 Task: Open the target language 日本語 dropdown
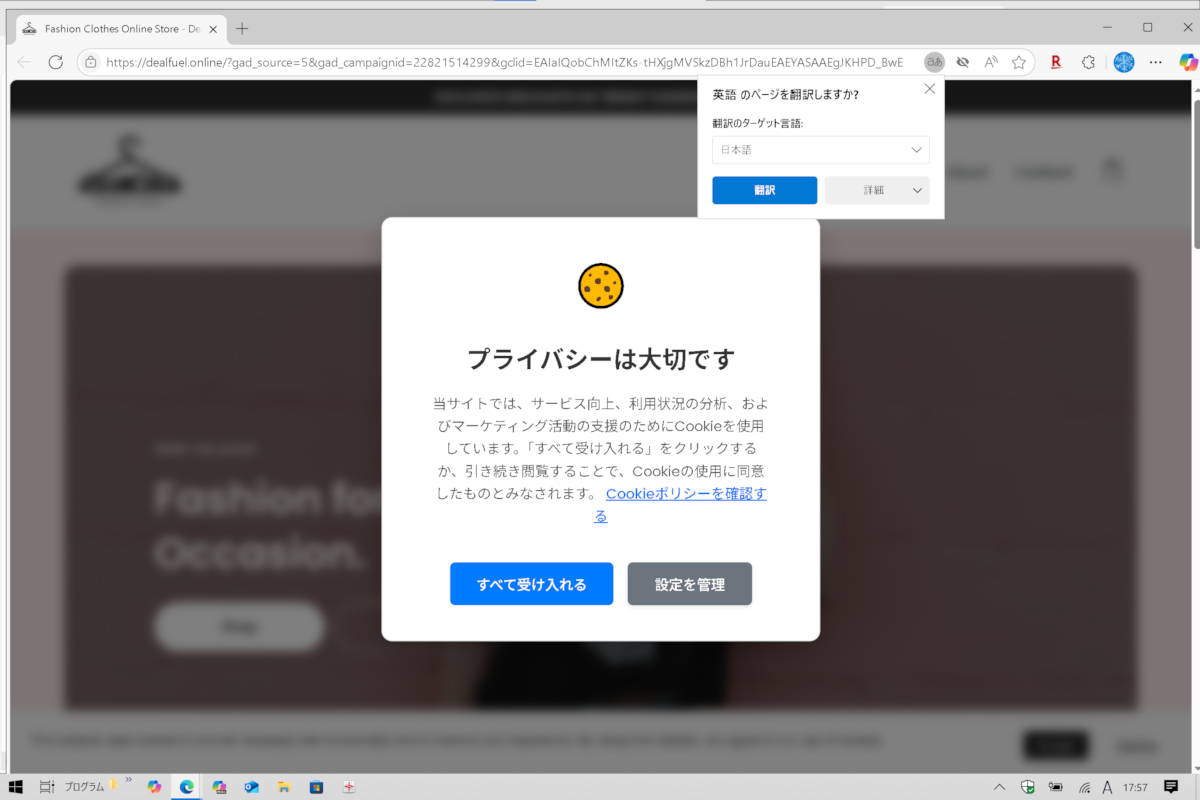[821, 150]
